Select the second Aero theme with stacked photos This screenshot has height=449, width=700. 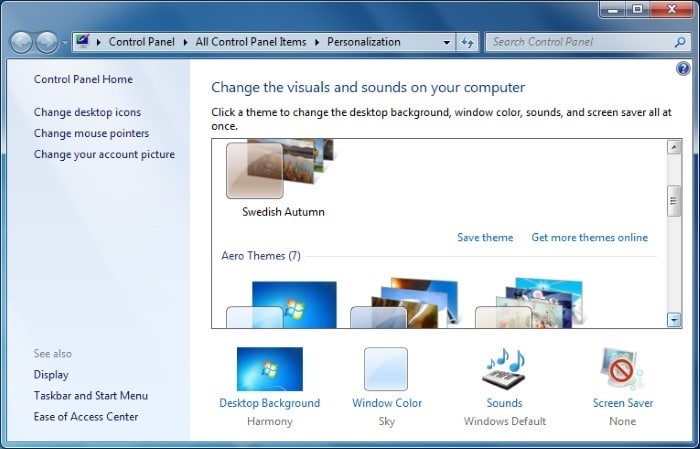[x=404, y=303]
